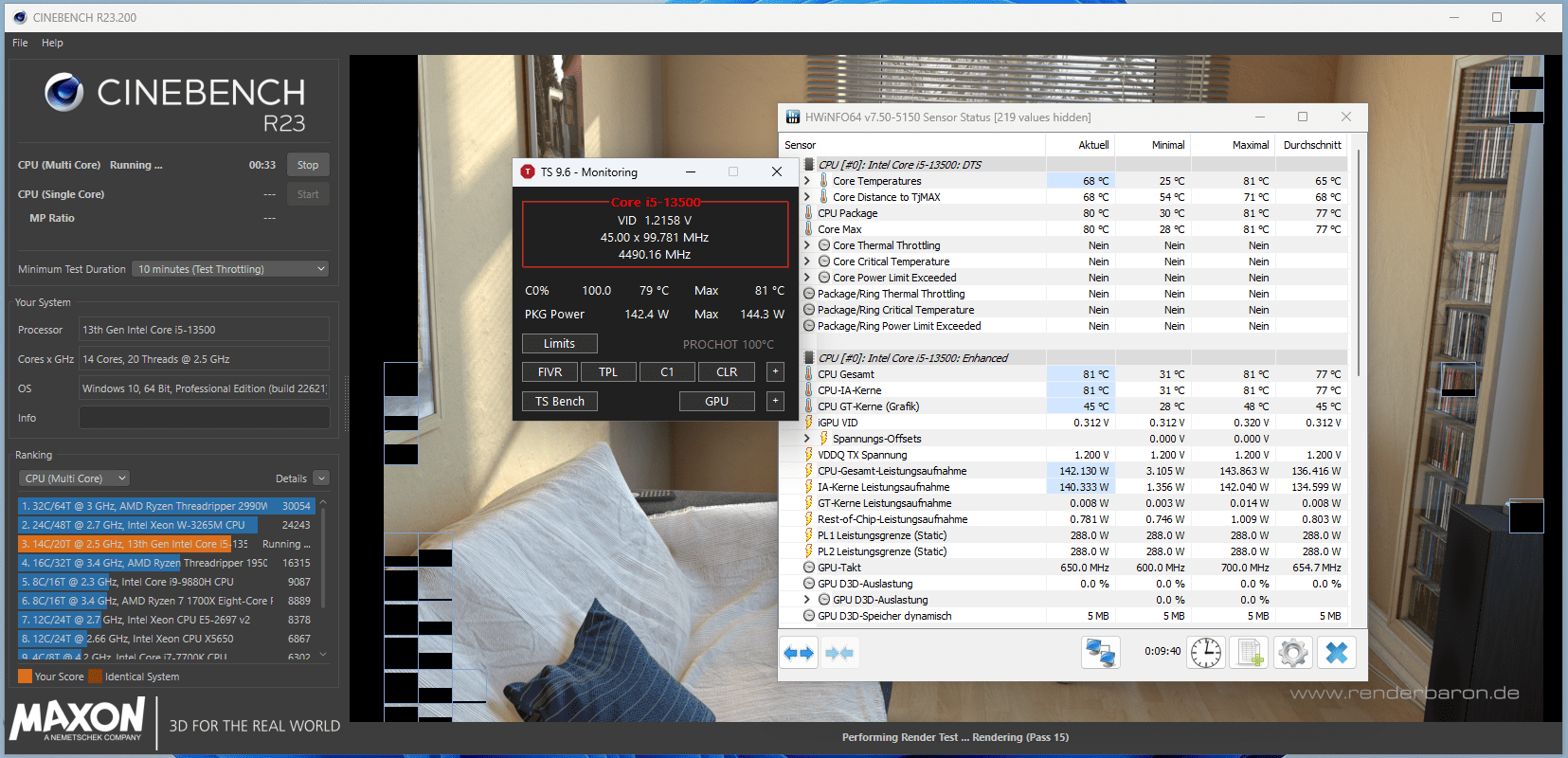Viewport: 1568px width, 758px height.
Task: Click Your Score orange legend swatch
Action: pos(25,677)
